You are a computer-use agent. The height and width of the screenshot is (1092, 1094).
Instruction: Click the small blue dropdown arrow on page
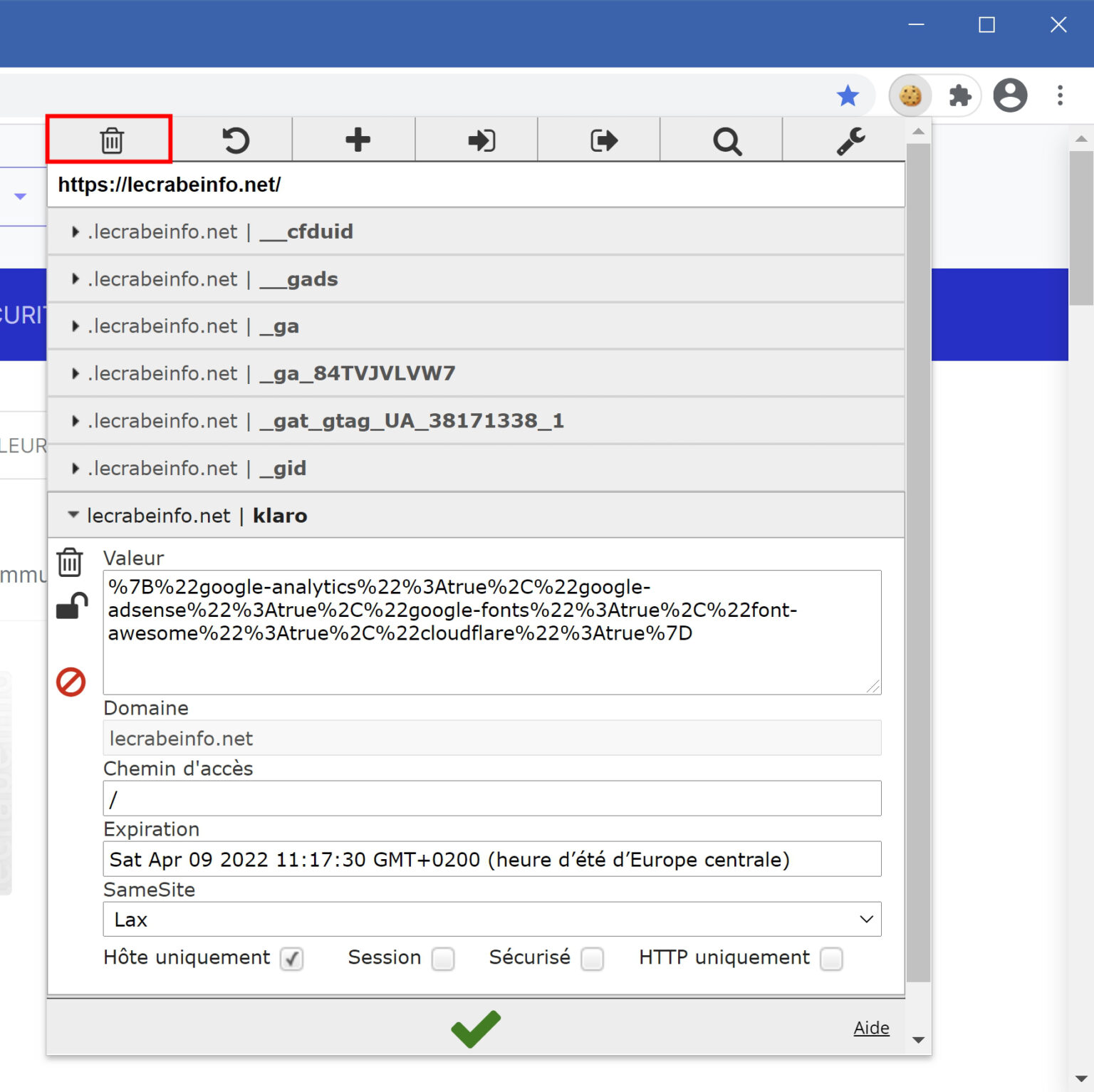pyautogui.click(x=20, y=196)
